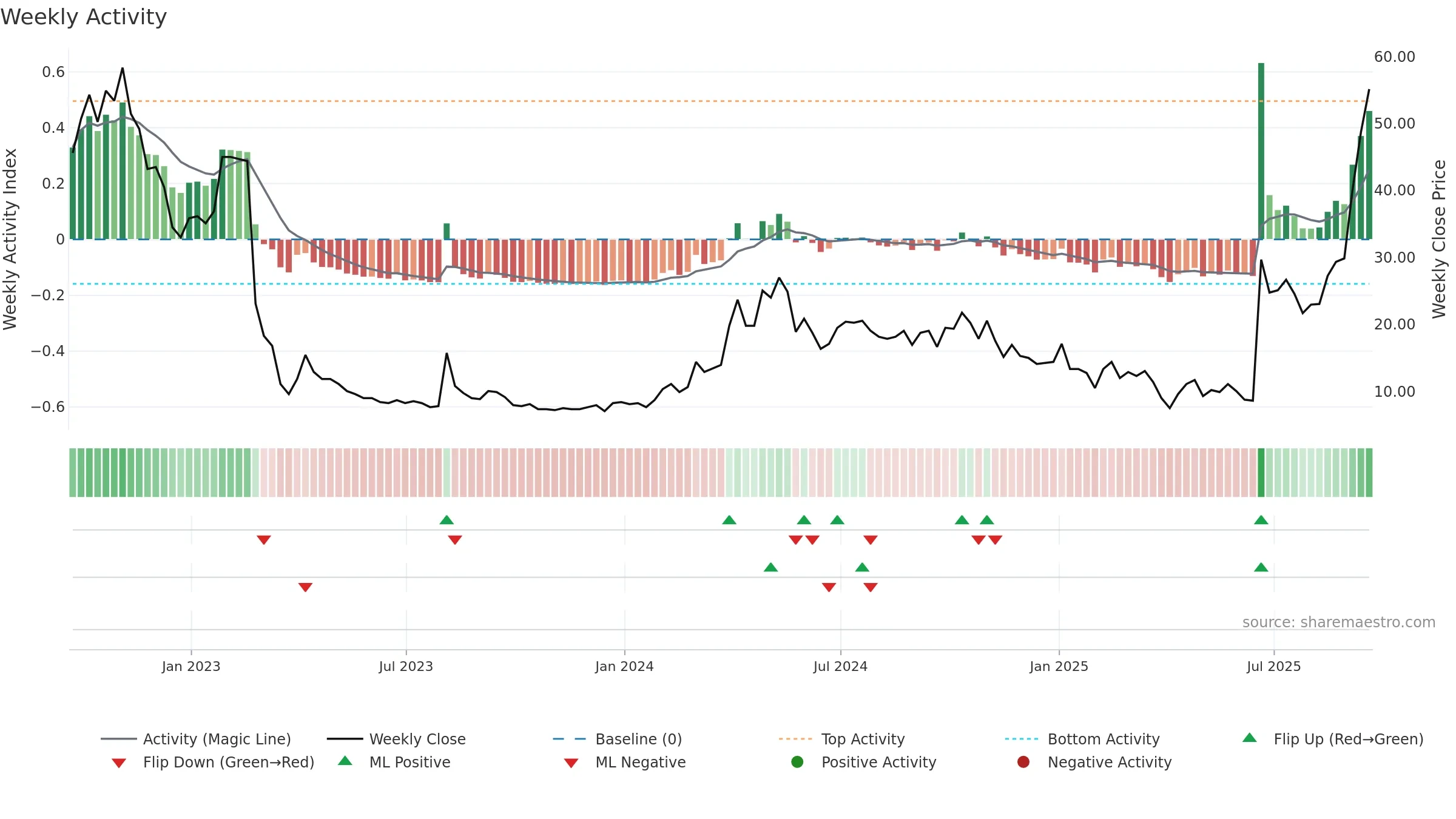Toggle the Flip Up (Red→Green) legend entry
Image resolution: width=1456 pixels, height=819 pixels.
click(x=1333, y=739)
